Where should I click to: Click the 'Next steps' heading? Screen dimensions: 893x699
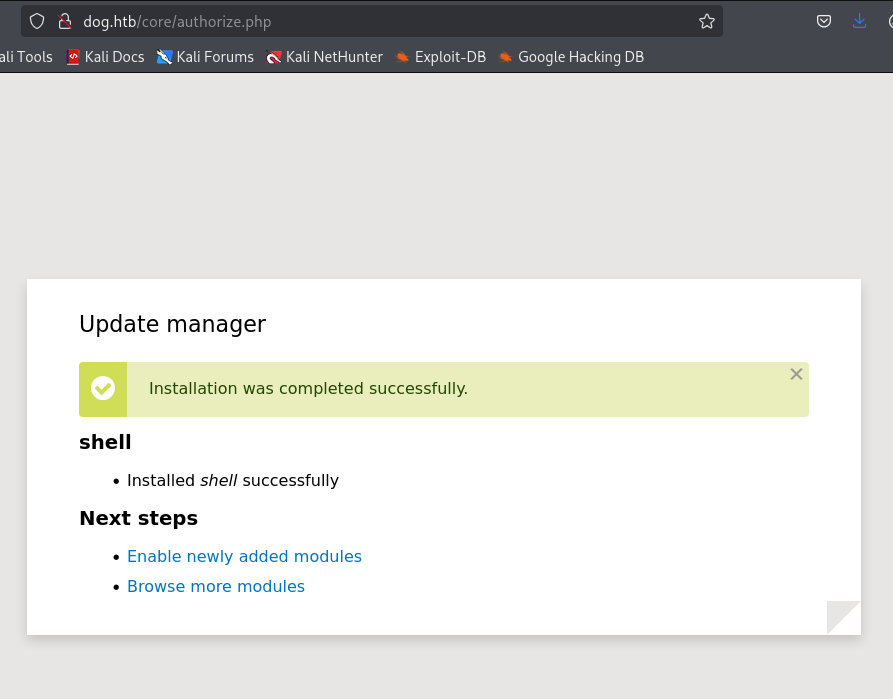[x=138, y=518]
